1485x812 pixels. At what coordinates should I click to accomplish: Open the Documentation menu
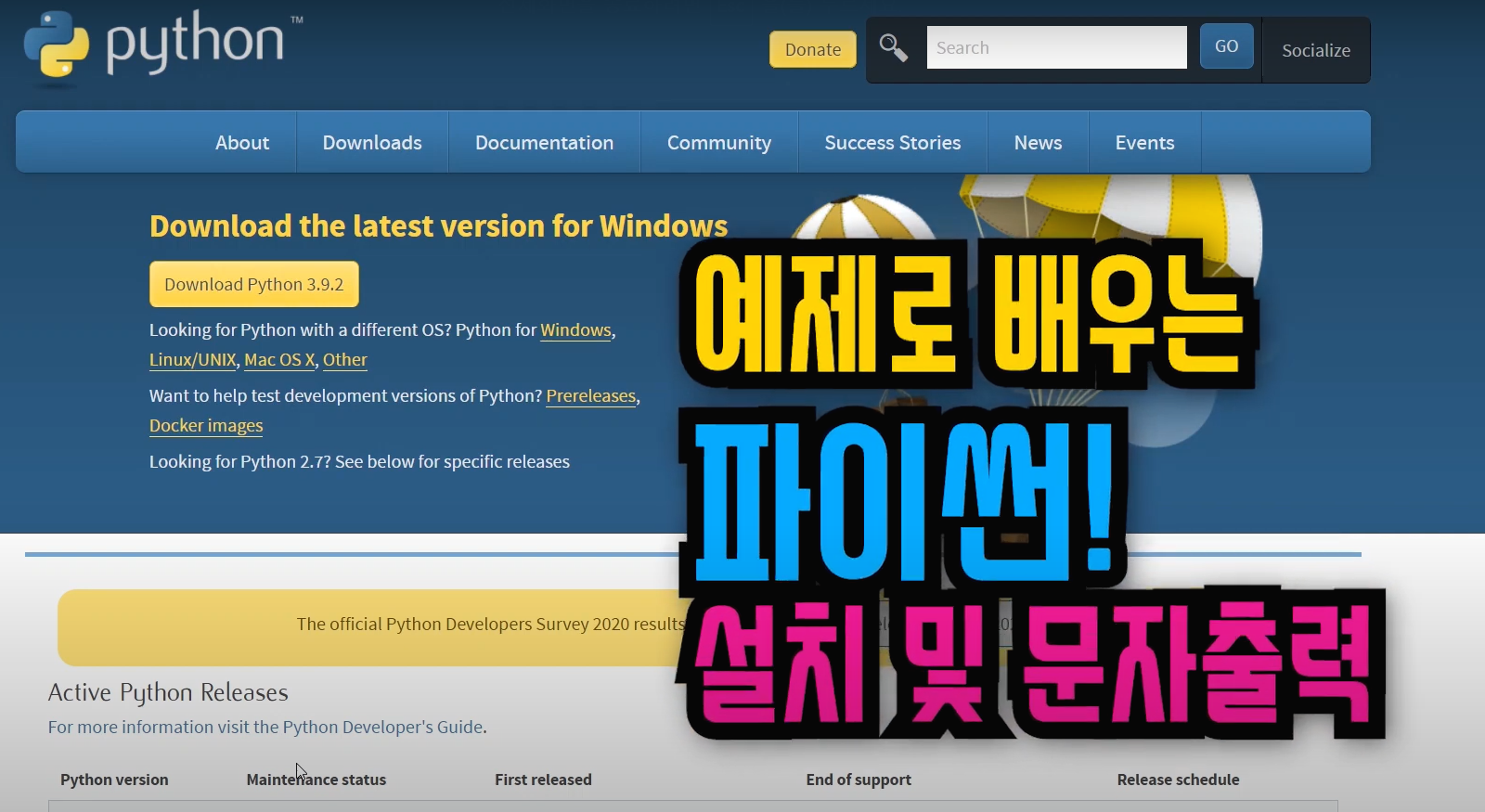coord(545,142)
